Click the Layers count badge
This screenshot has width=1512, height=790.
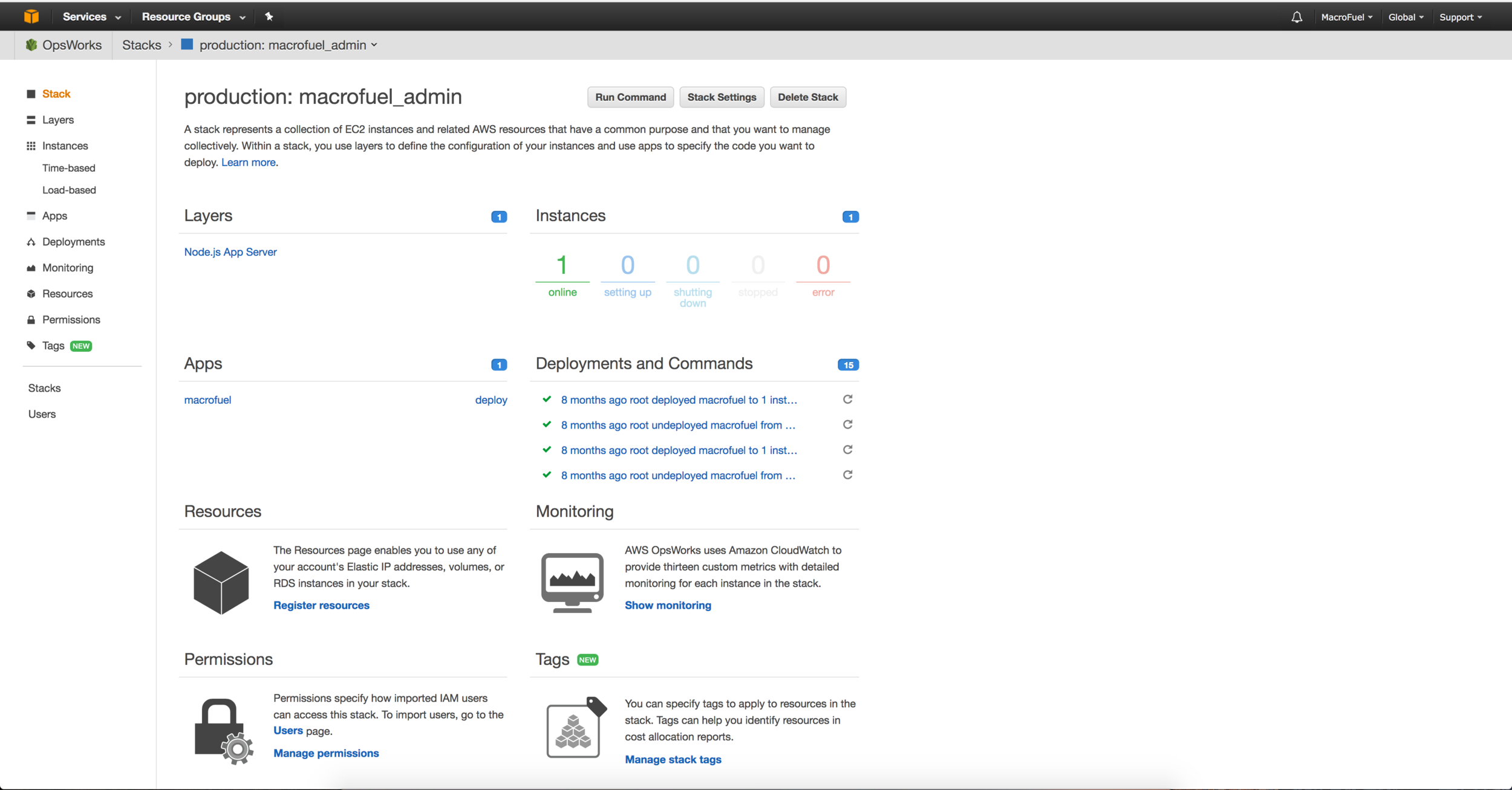click(x=499, y=217)
